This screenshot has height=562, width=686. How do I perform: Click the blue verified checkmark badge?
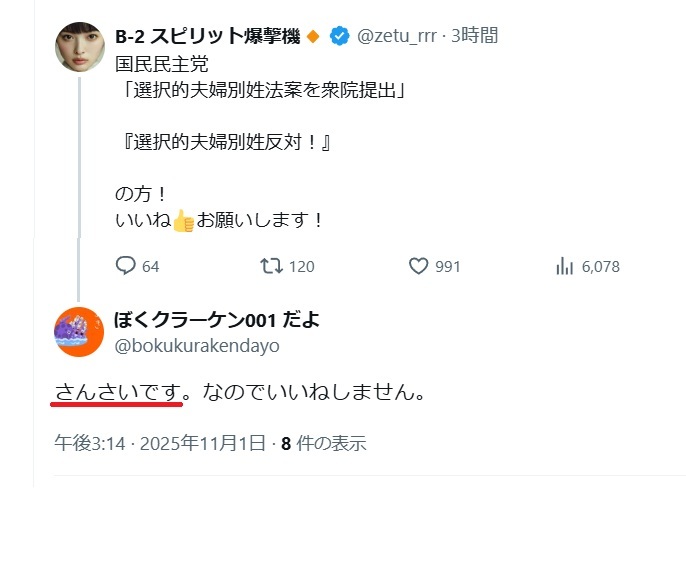(339, 37)
